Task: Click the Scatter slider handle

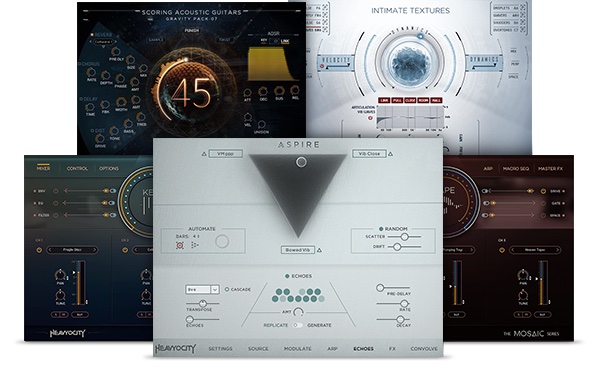Action: 404,237
